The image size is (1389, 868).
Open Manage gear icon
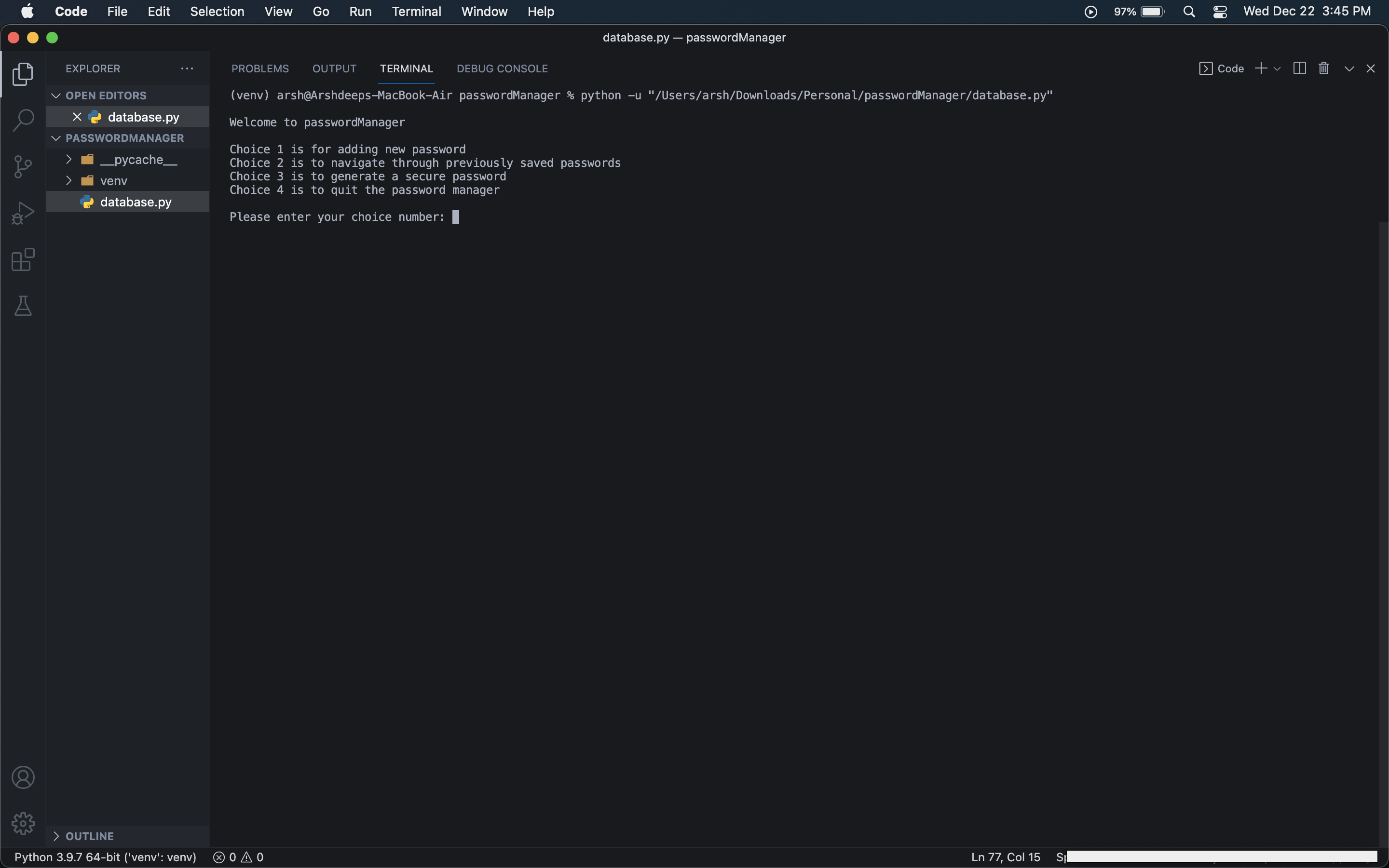[x=23, y=823]
